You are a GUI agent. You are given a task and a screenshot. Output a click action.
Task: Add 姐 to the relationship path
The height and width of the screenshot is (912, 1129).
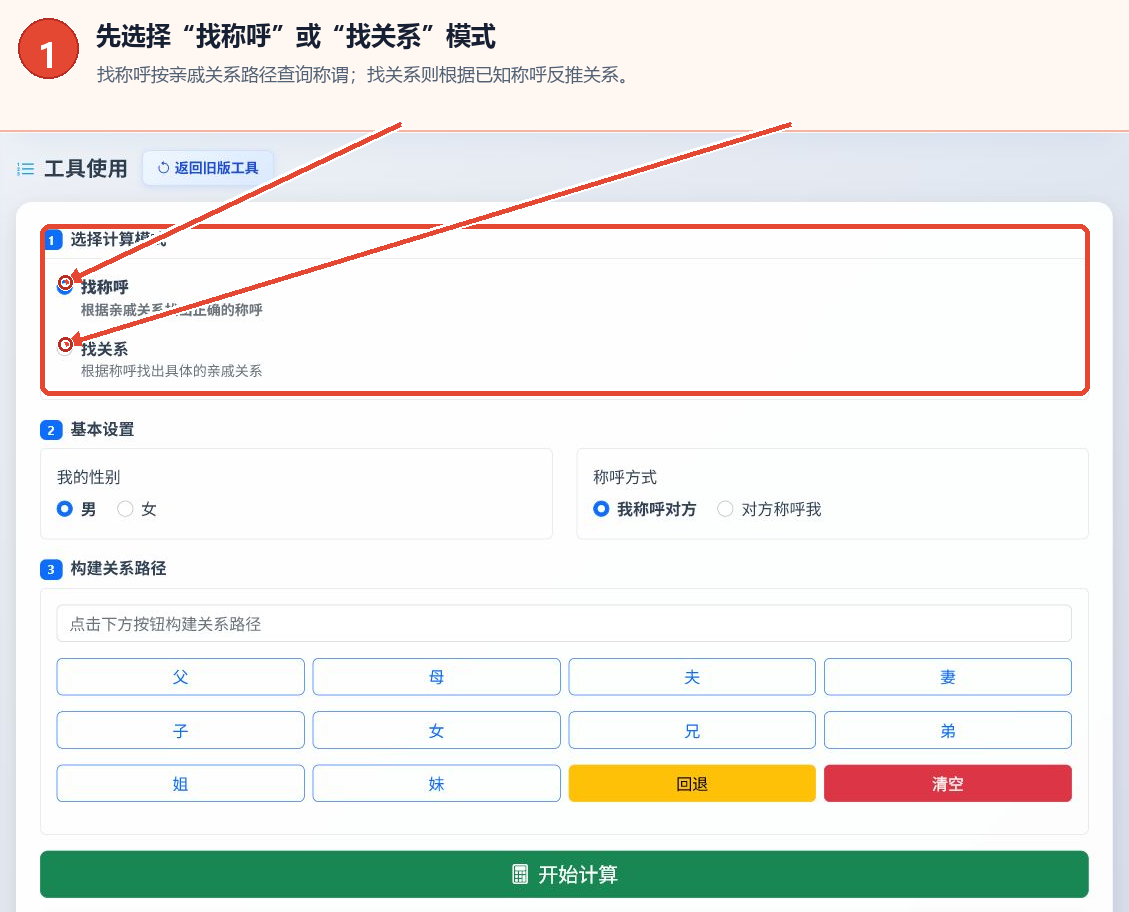[x=181, y=783]
